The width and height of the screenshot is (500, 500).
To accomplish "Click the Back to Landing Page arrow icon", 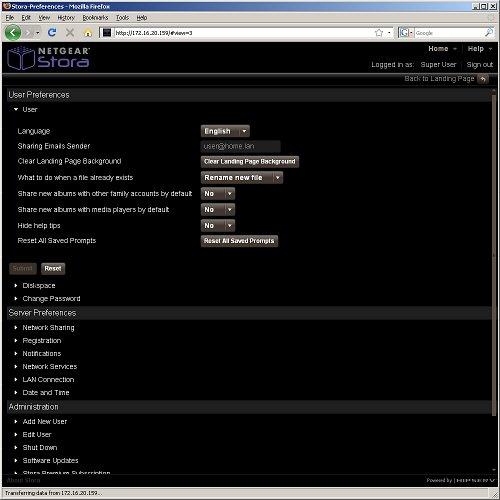I will pyautogui.click(x=483, y=79).
